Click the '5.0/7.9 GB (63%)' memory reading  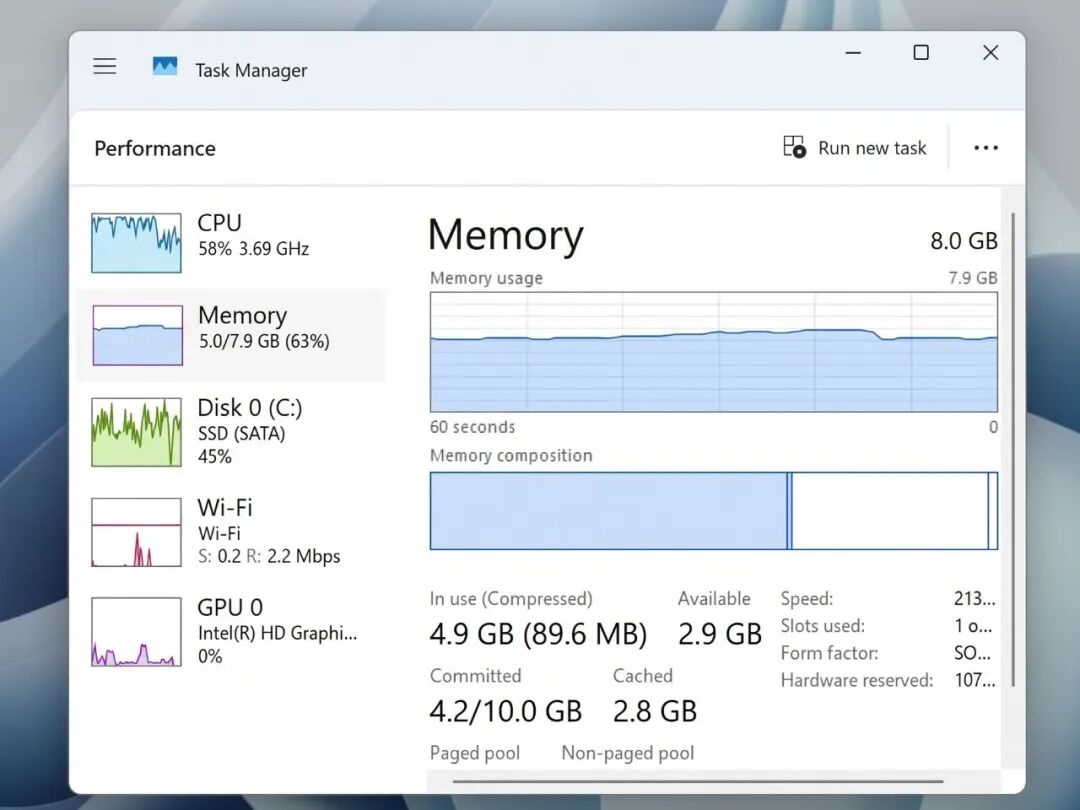coord(264,341)
